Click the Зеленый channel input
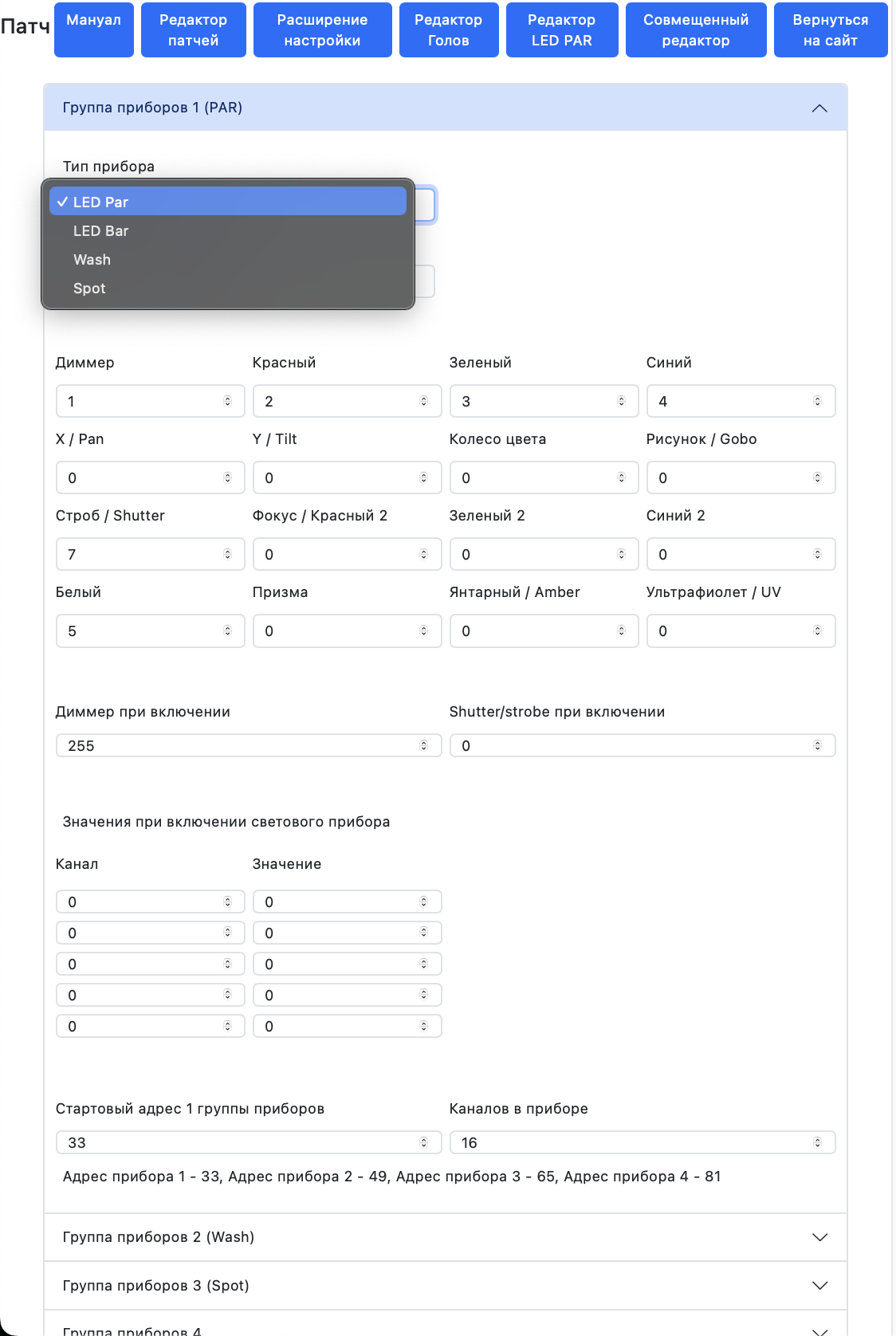 click(544, 401)
